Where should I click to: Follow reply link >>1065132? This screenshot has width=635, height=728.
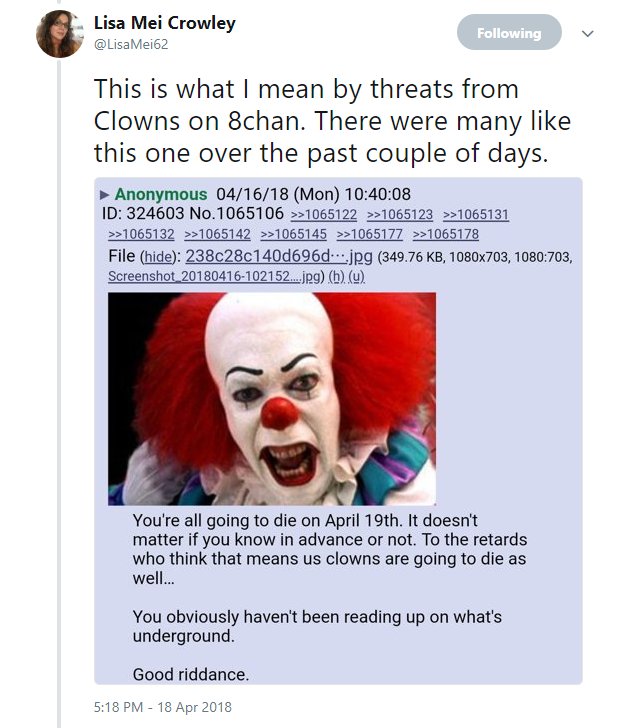[141, 234]
